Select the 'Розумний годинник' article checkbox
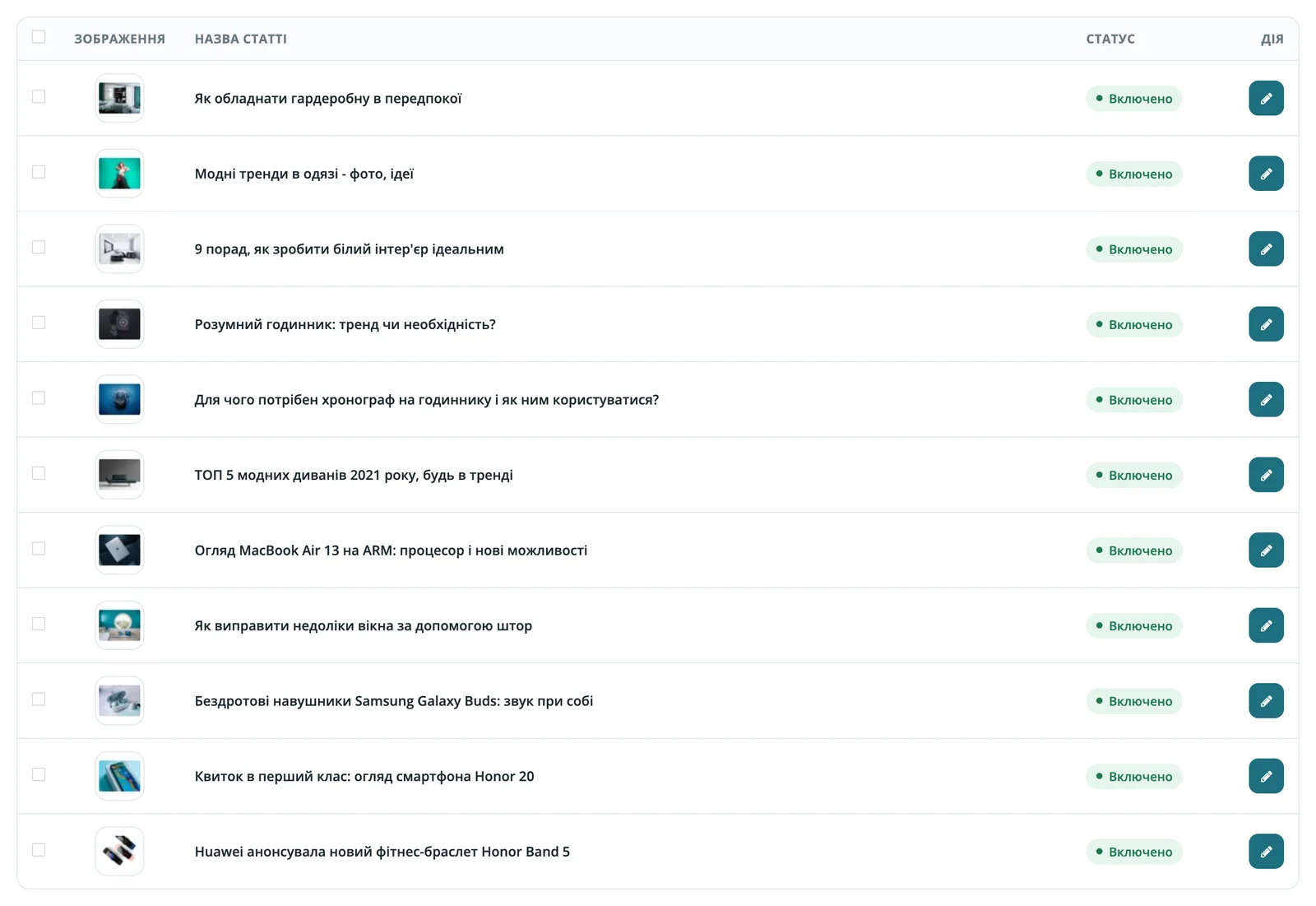 tap(39, 323)
